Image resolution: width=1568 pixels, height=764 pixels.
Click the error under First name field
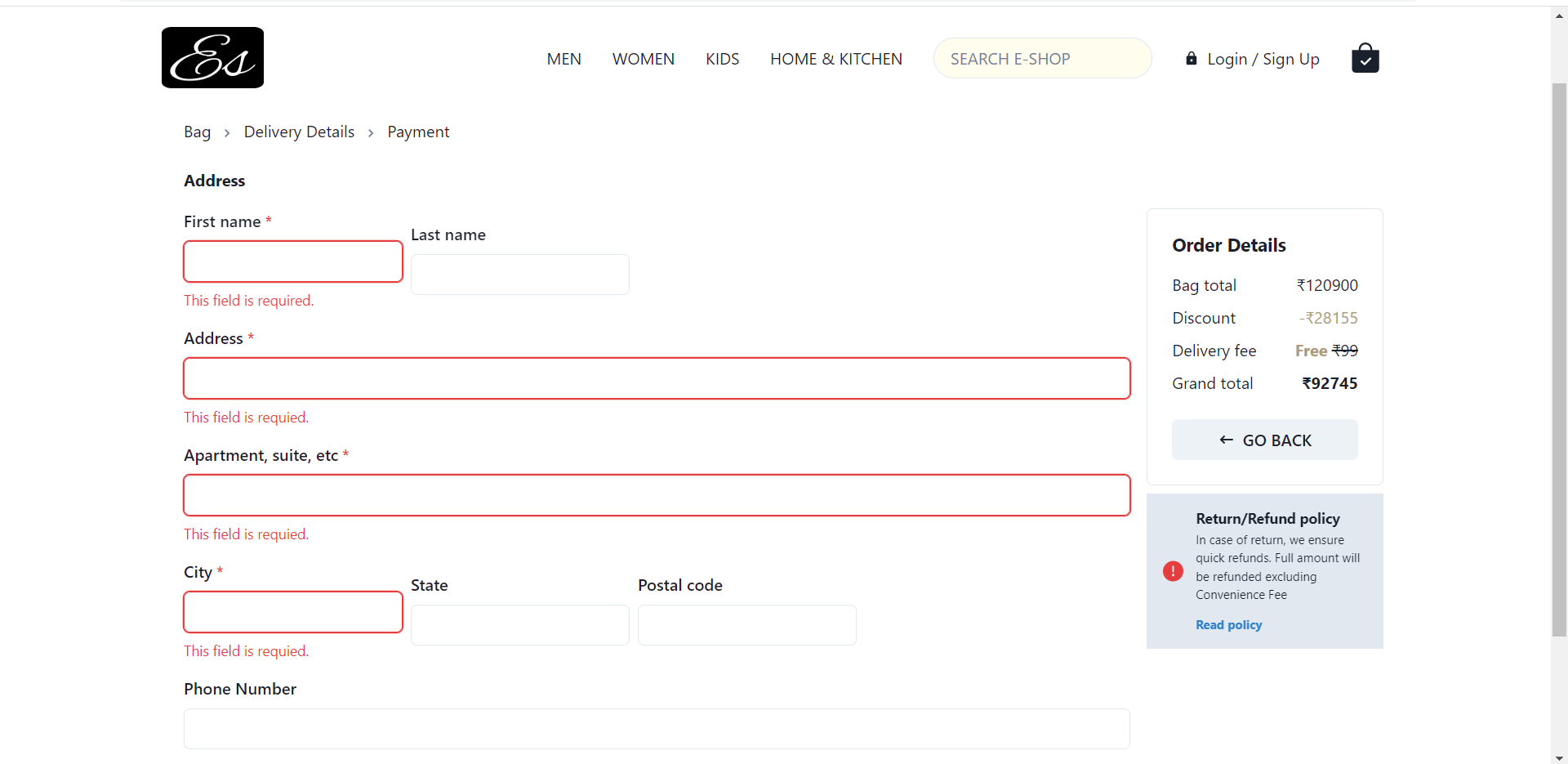point(248,301)
